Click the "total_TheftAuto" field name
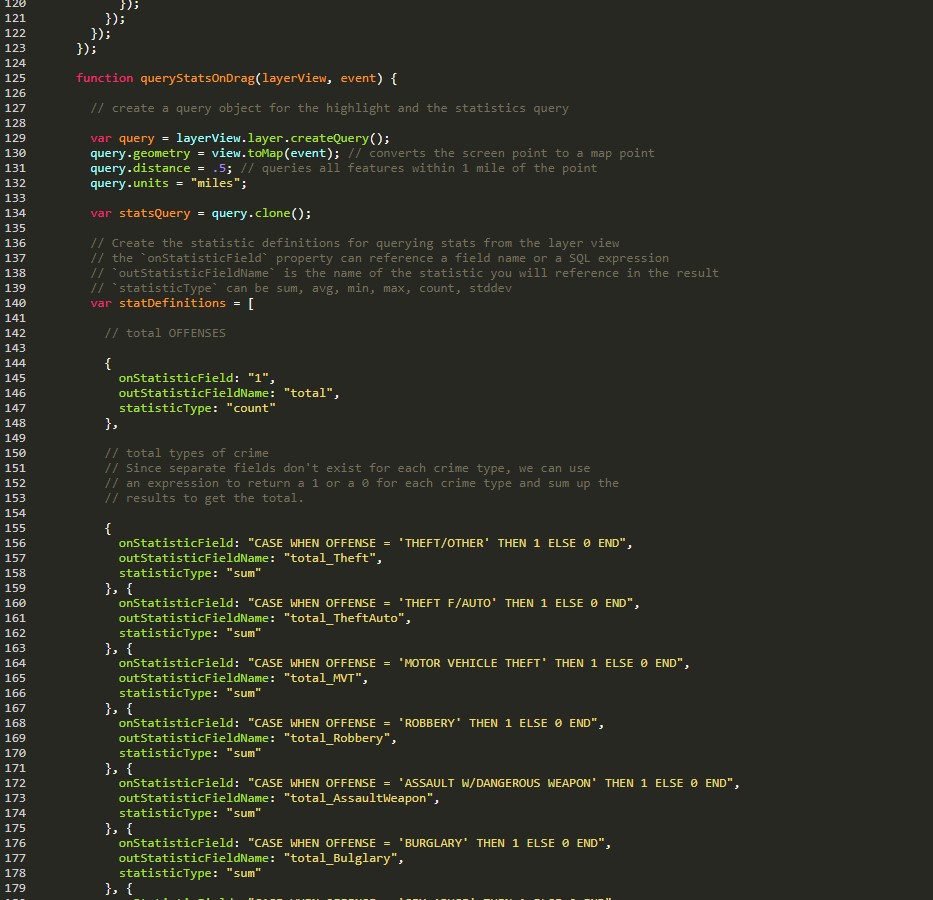 (x=347, y=618)
